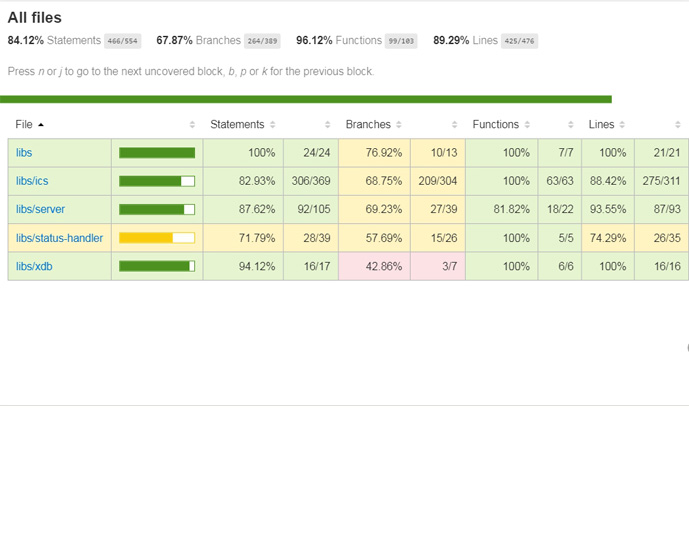The image size is (689, 544).
Task: Click sort icon in the rightmost column header
Action: 677,125
